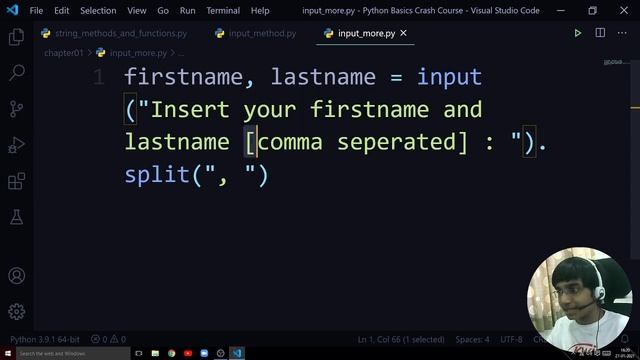Open the Run and Debug view
The width and height of the screenshot is (640, 360).
16,145
